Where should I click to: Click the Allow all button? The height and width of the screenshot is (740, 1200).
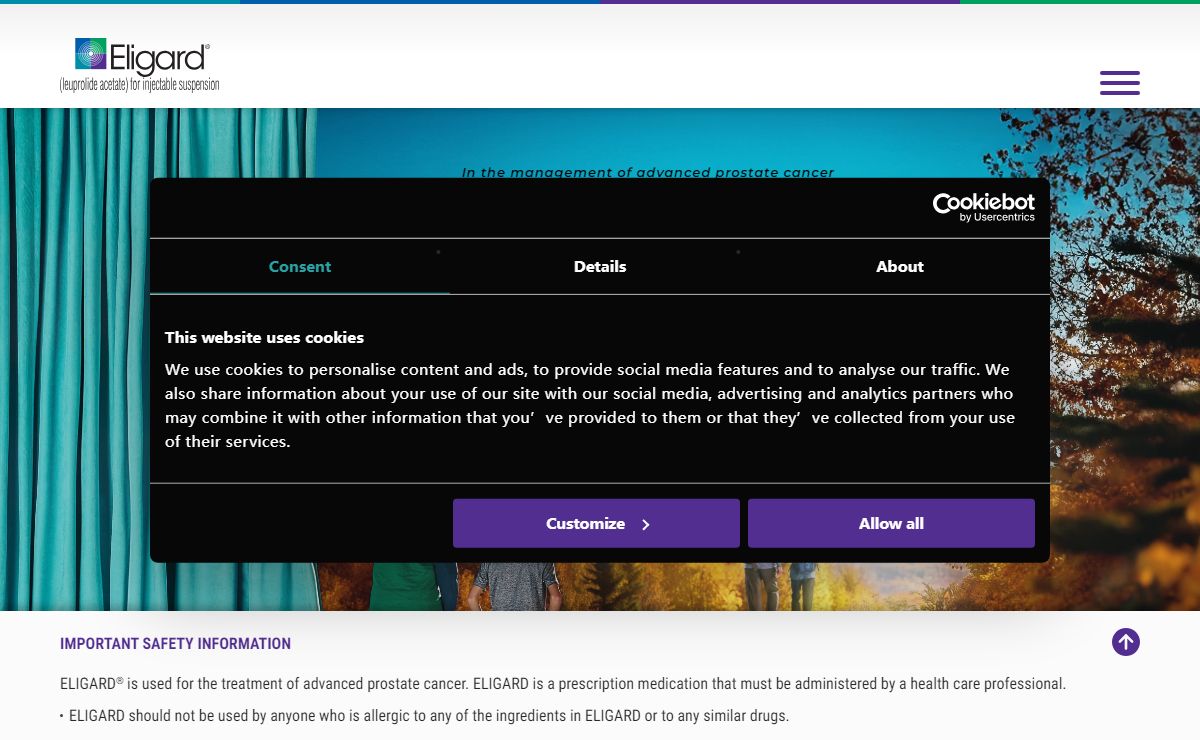(891, 523)
